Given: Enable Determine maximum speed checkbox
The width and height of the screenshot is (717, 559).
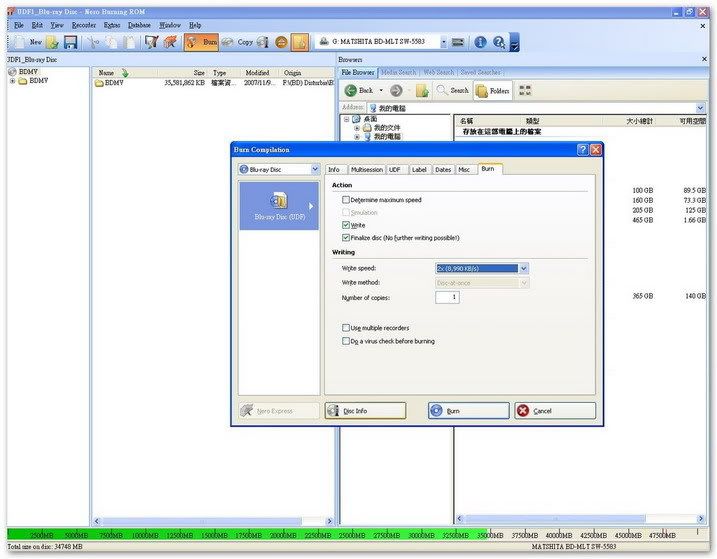Looking at the screenshot, I should [346, 200].
